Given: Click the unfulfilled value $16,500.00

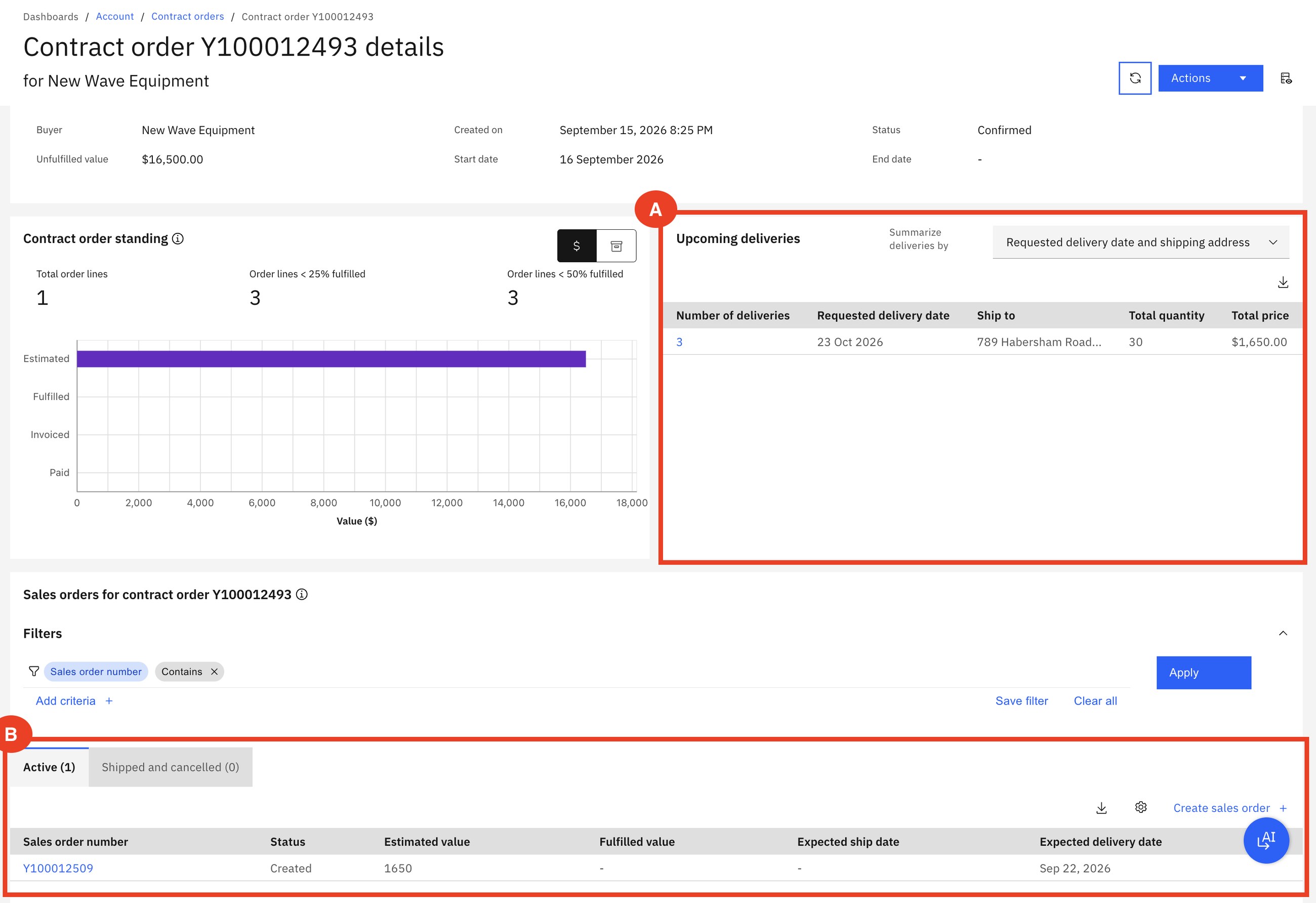Looking at the screenshot, I should [x=172, y=159].
